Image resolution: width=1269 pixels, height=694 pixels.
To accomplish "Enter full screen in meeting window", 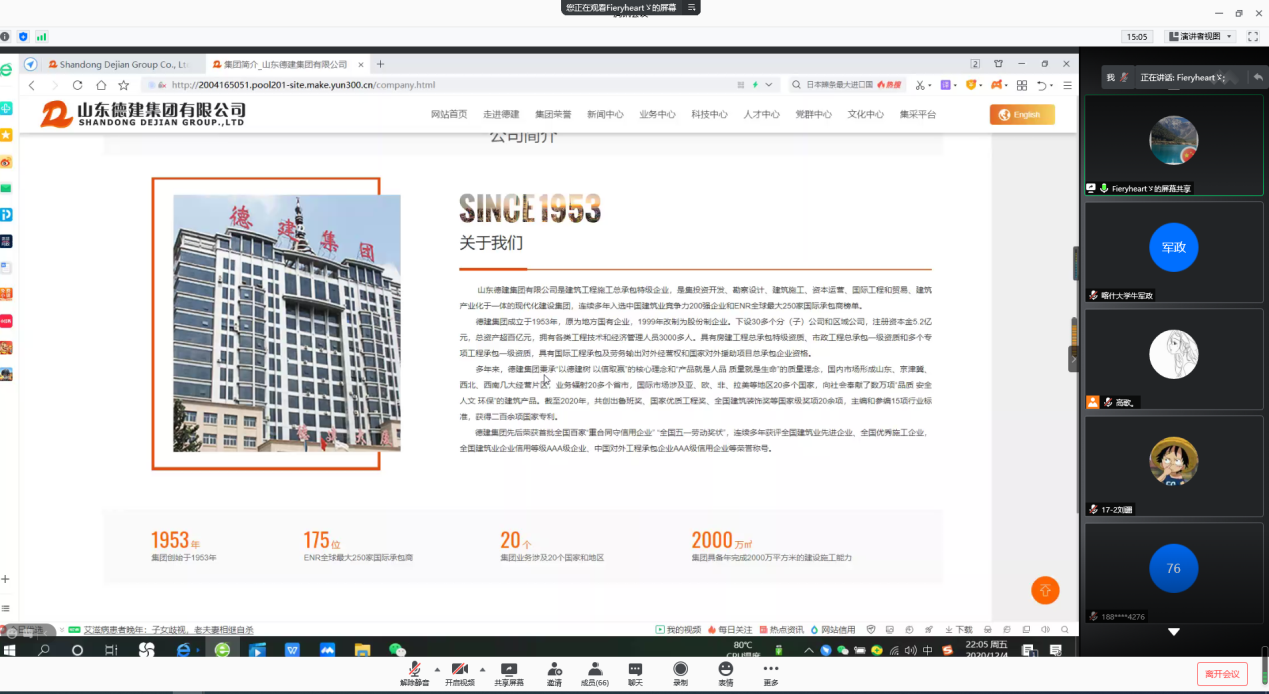I will click(1254, 36).
